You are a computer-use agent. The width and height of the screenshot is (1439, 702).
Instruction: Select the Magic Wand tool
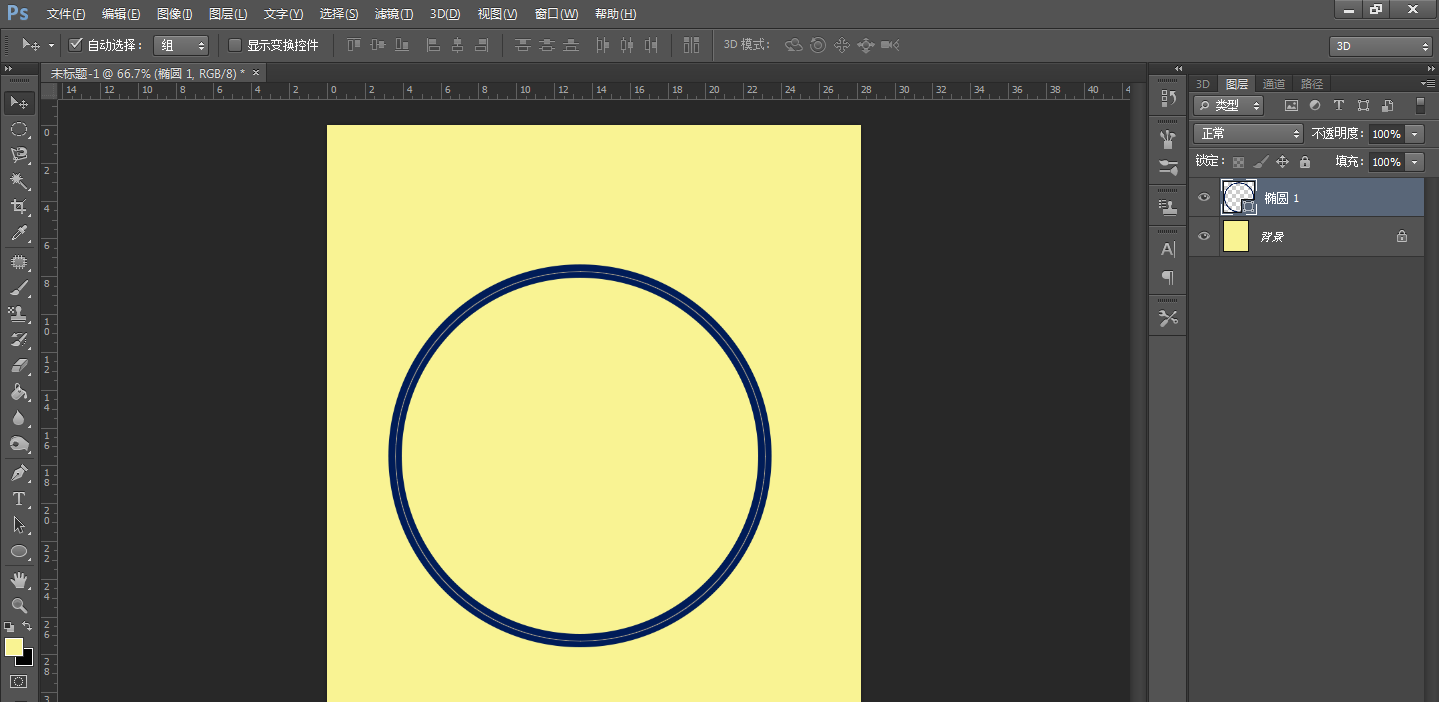(x=19, y=181)
